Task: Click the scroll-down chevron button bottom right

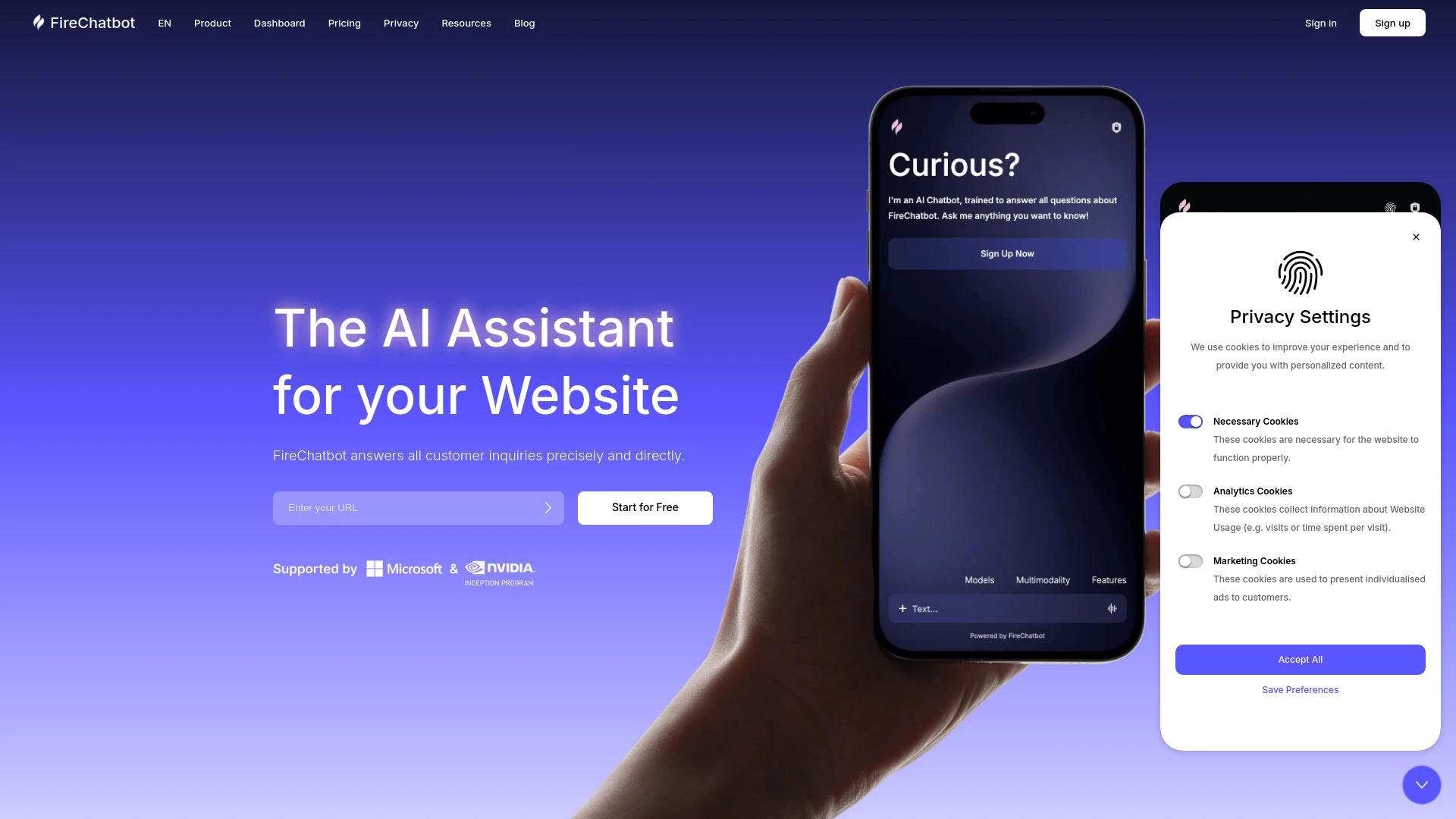Action: [1421, 784]
